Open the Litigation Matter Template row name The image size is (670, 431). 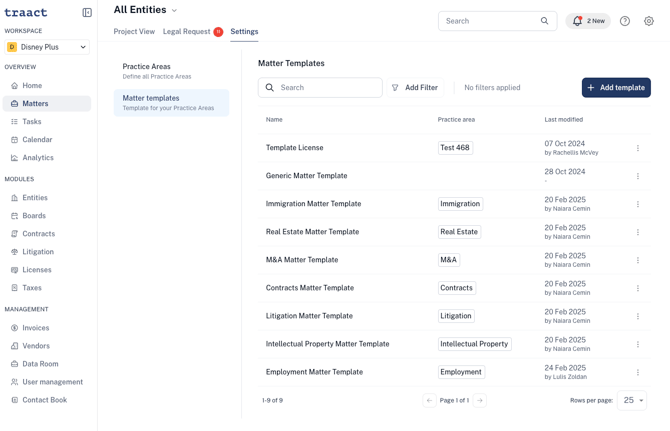(309, 316)
